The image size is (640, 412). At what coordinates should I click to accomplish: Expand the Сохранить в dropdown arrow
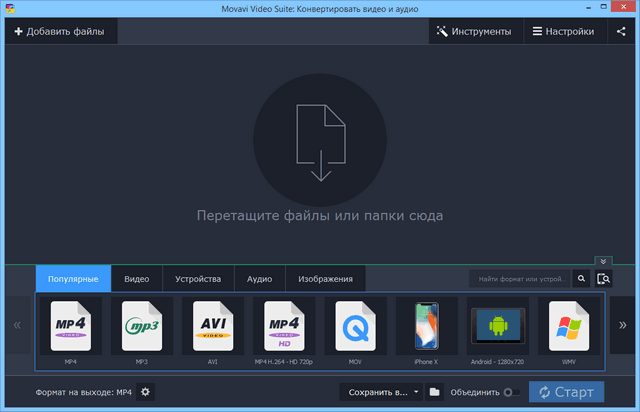pos(416,392)
